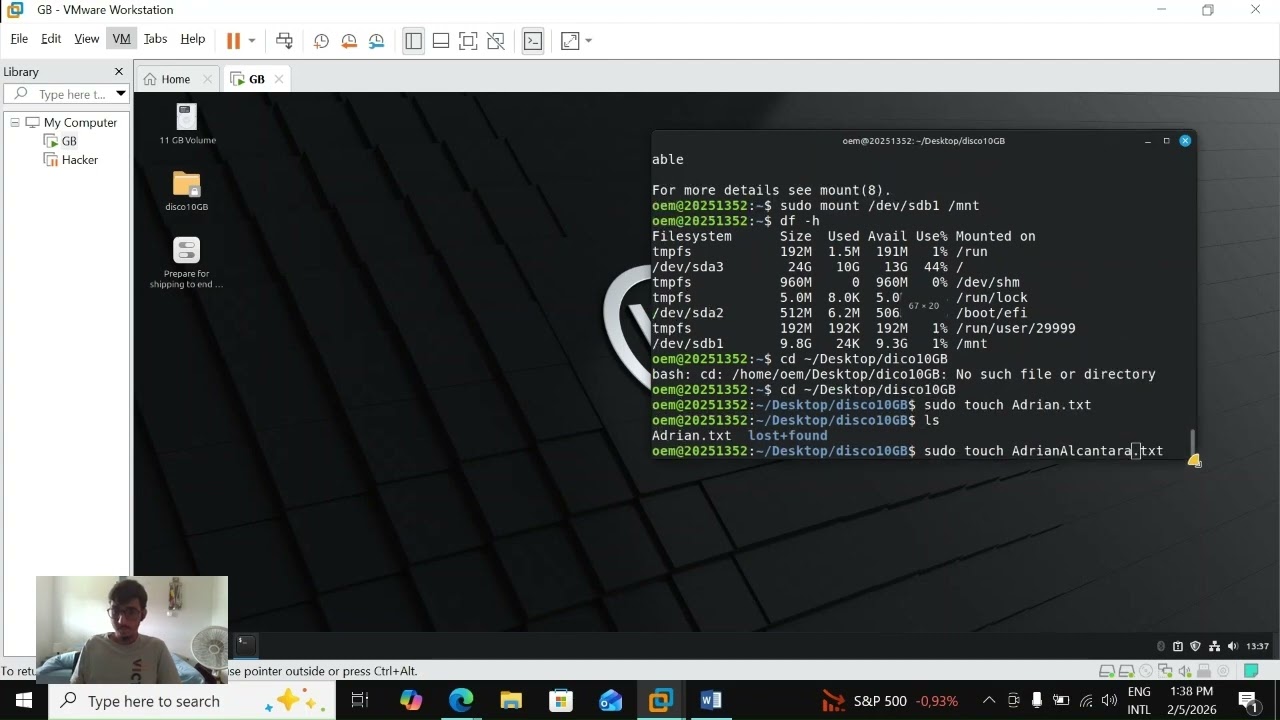Click 'lost+found' in the ls output
The image size is (1280, 720).
coord(788,436)
